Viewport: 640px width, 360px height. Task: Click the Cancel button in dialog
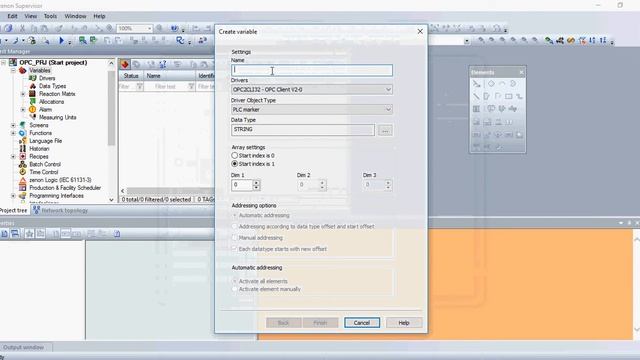[x=362, y=322]
